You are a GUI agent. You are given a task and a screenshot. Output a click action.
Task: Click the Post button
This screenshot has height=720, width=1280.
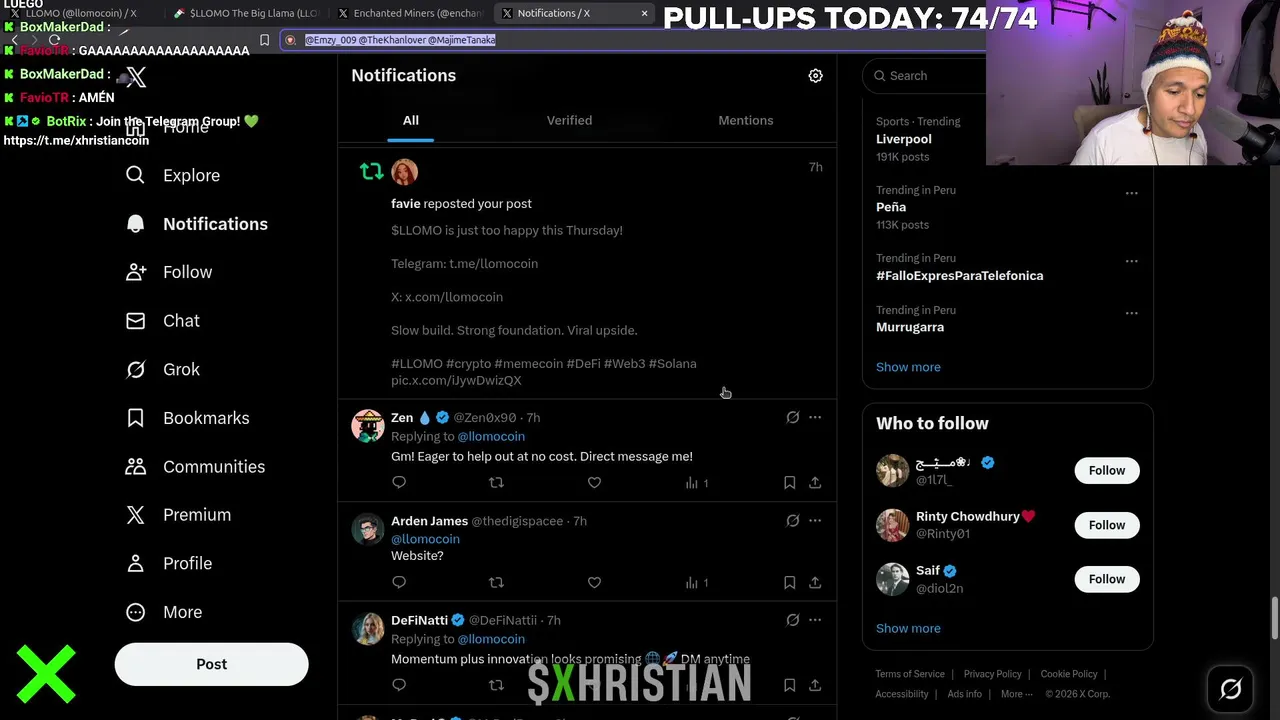pyautogui.click(x=211, y=664)
